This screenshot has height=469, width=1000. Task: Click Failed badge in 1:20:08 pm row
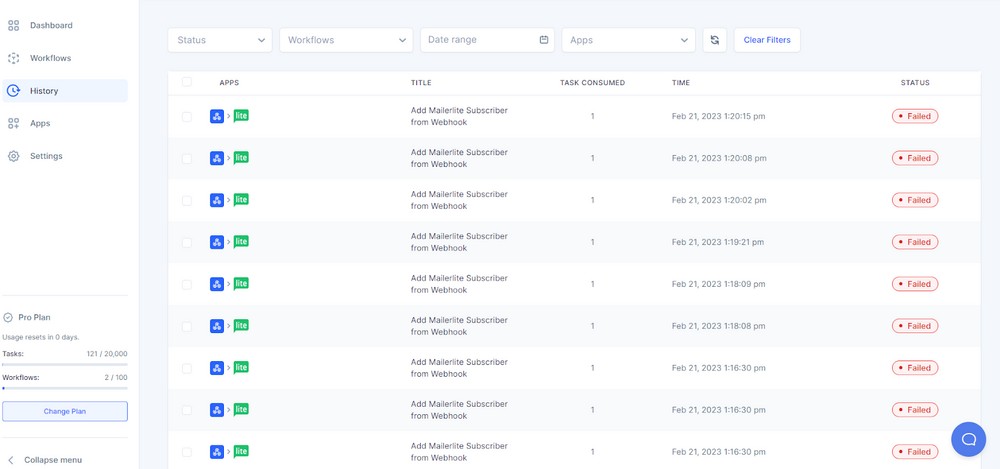[915, 158]
